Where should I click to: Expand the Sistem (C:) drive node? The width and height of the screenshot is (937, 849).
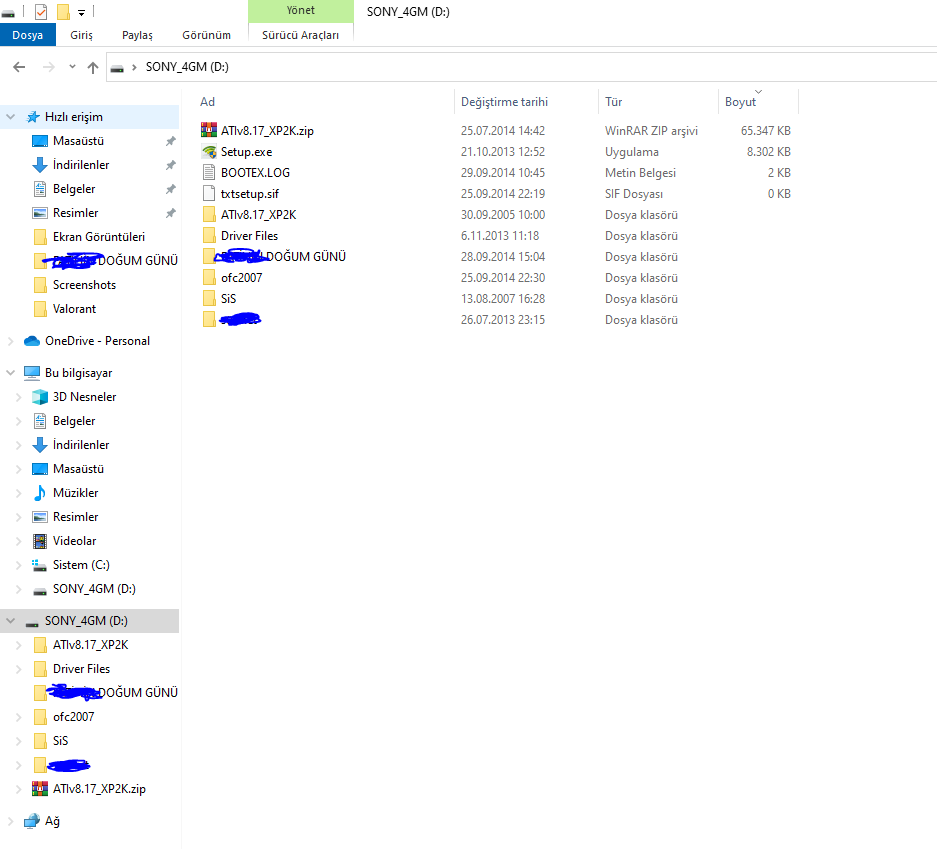tap(19, 565)
